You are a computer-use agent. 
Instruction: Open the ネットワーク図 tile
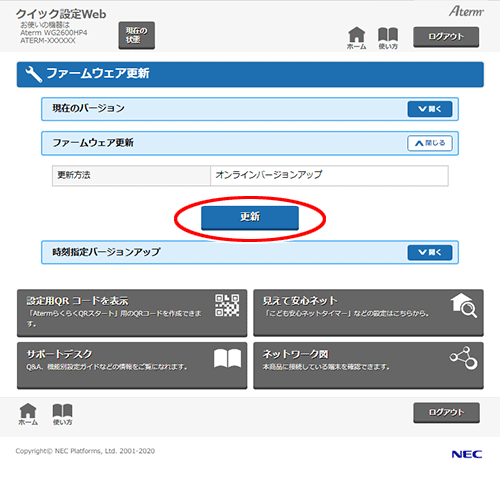(x=368, y=365)
